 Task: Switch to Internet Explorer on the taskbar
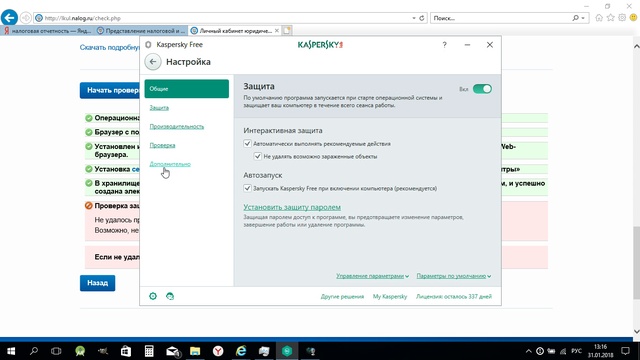coord(241,351)
